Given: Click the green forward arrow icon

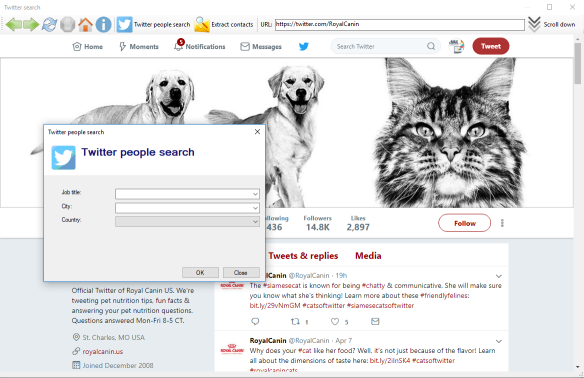Looking at the screenshot, I should 31,25.
